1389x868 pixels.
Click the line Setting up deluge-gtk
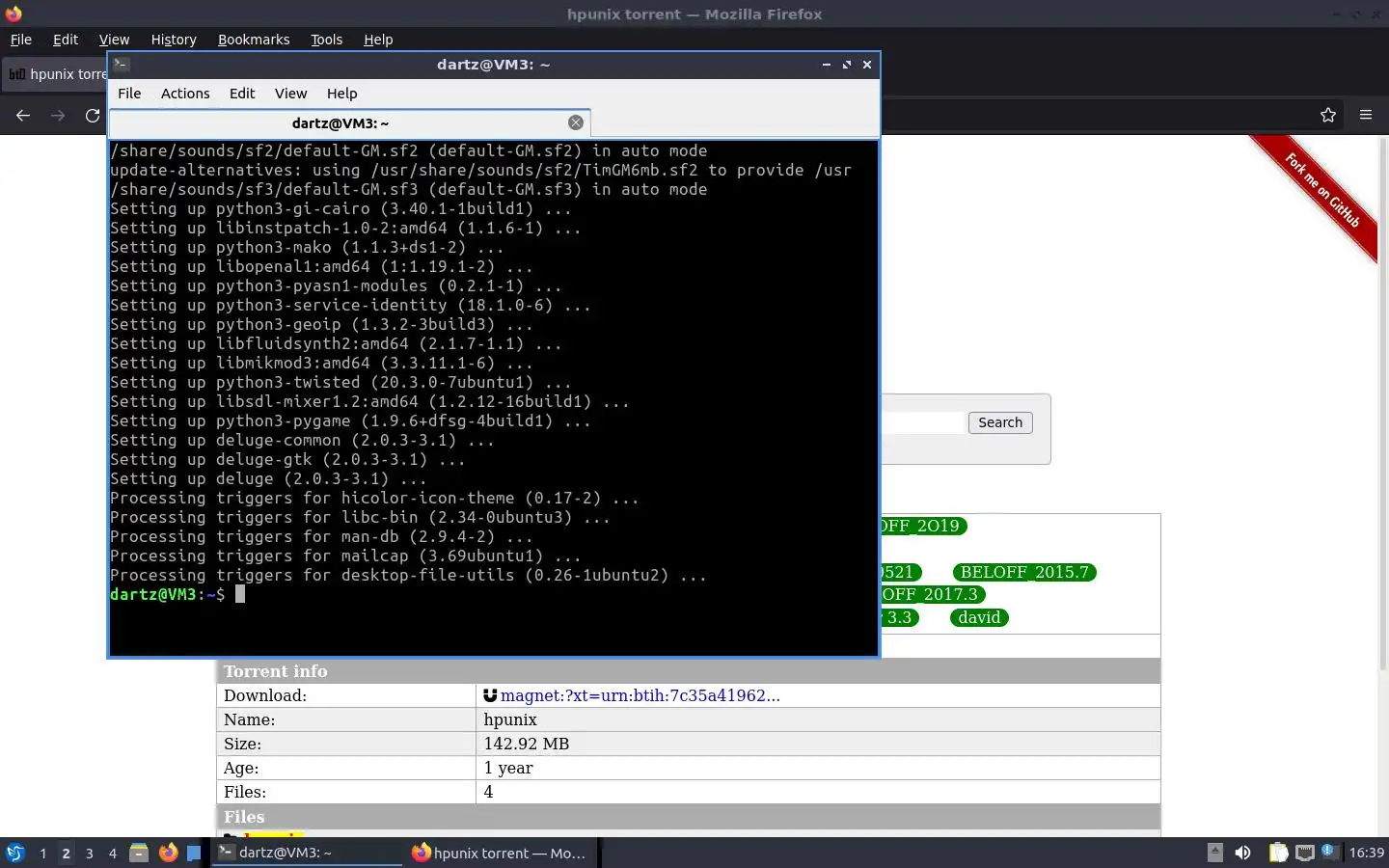287,459
